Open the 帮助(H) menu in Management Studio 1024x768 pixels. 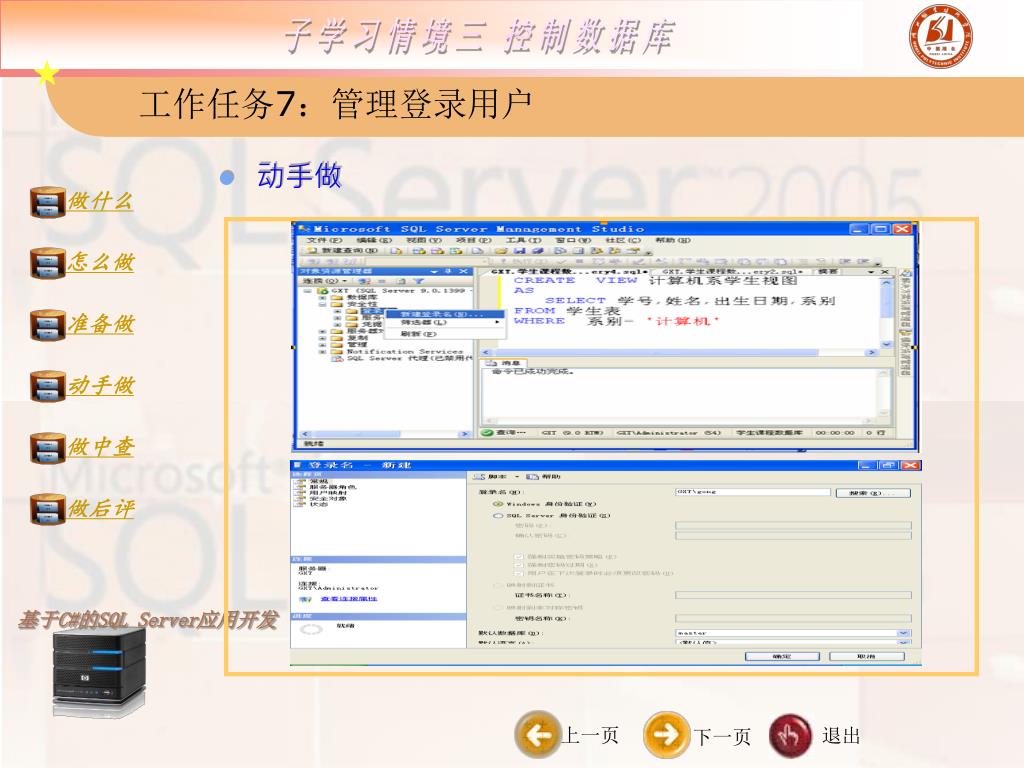[x=673, y=240]
